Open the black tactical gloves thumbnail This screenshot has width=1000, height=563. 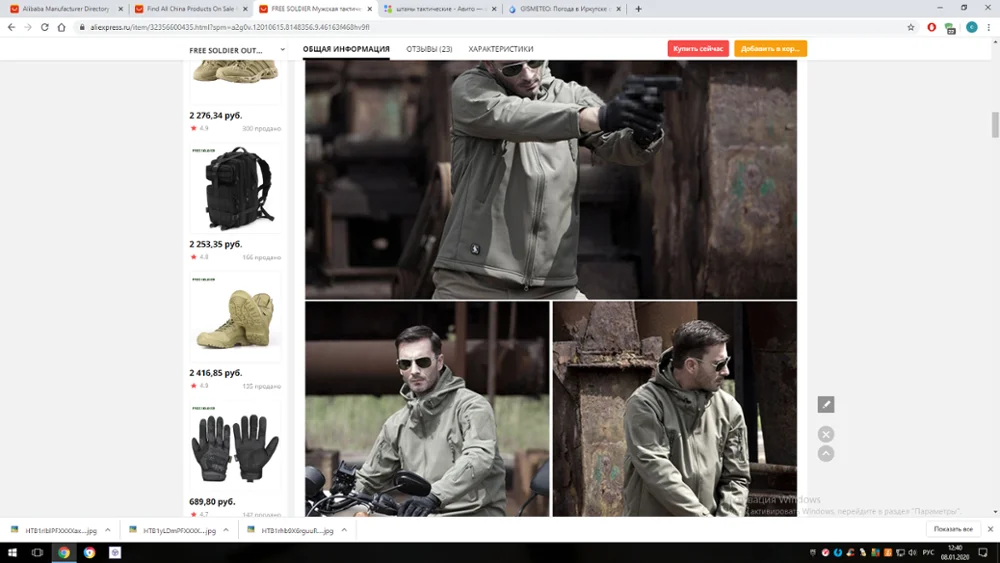coord(235,446)
